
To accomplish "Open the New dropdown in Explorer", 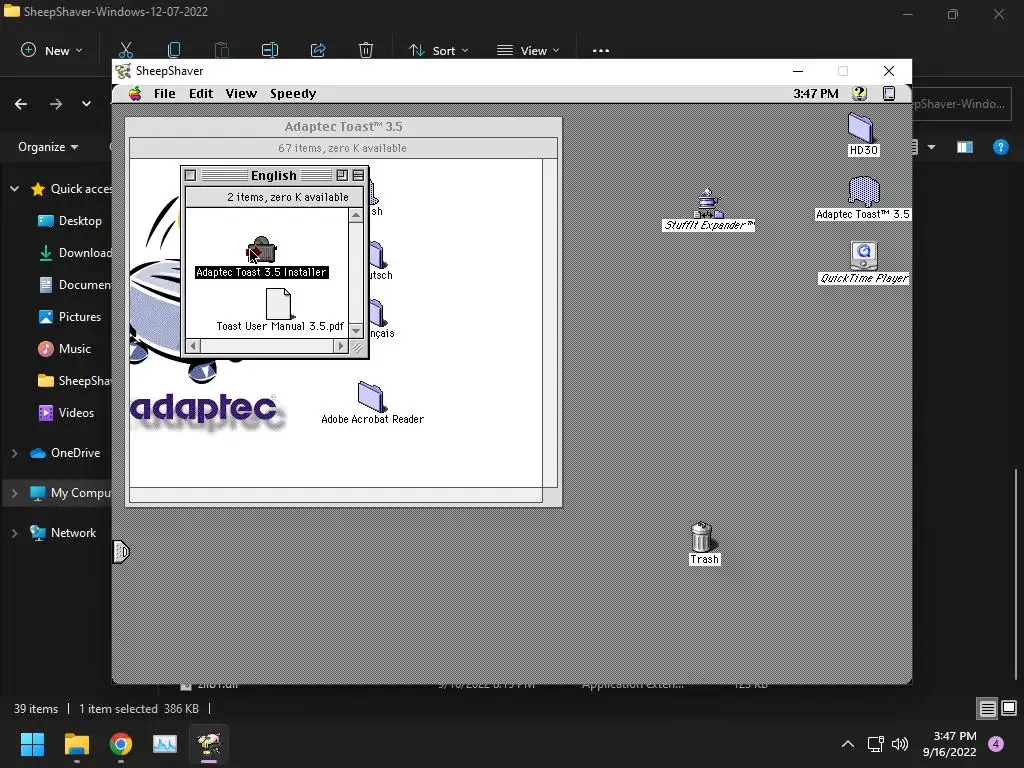I will point(52,50).
